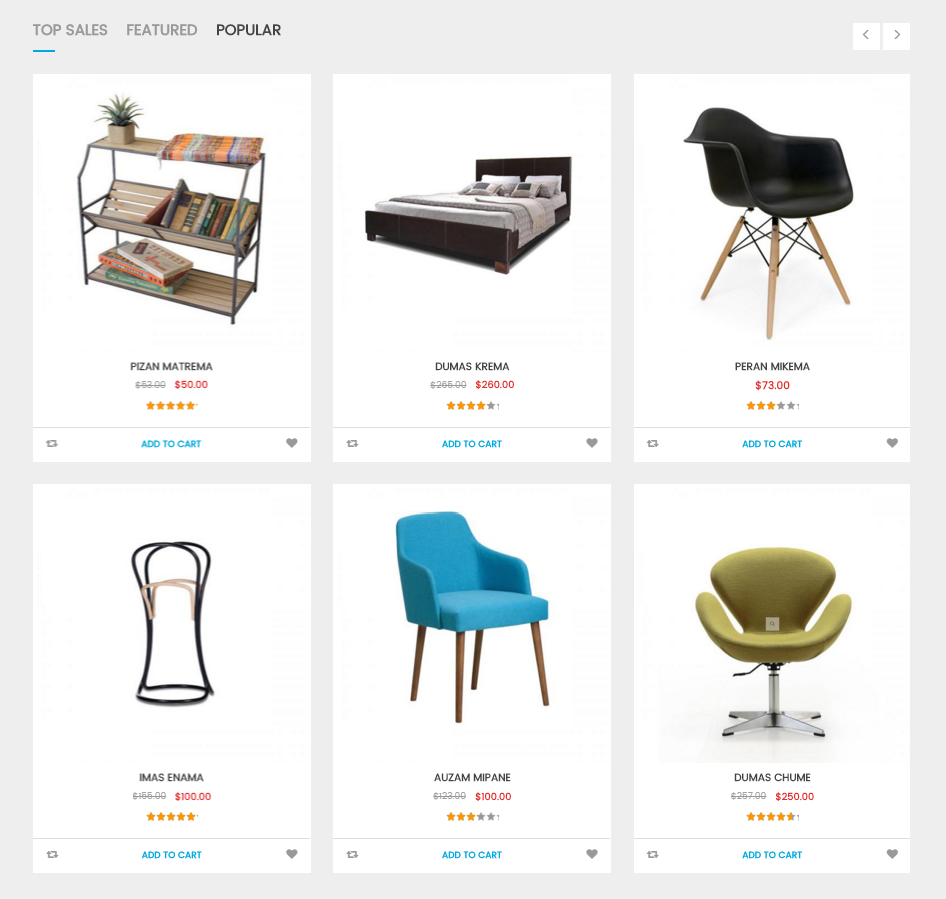Go to next products with right arrow
Image resolution: width=946 pixels, height=899 pixels.
[897, 35]
